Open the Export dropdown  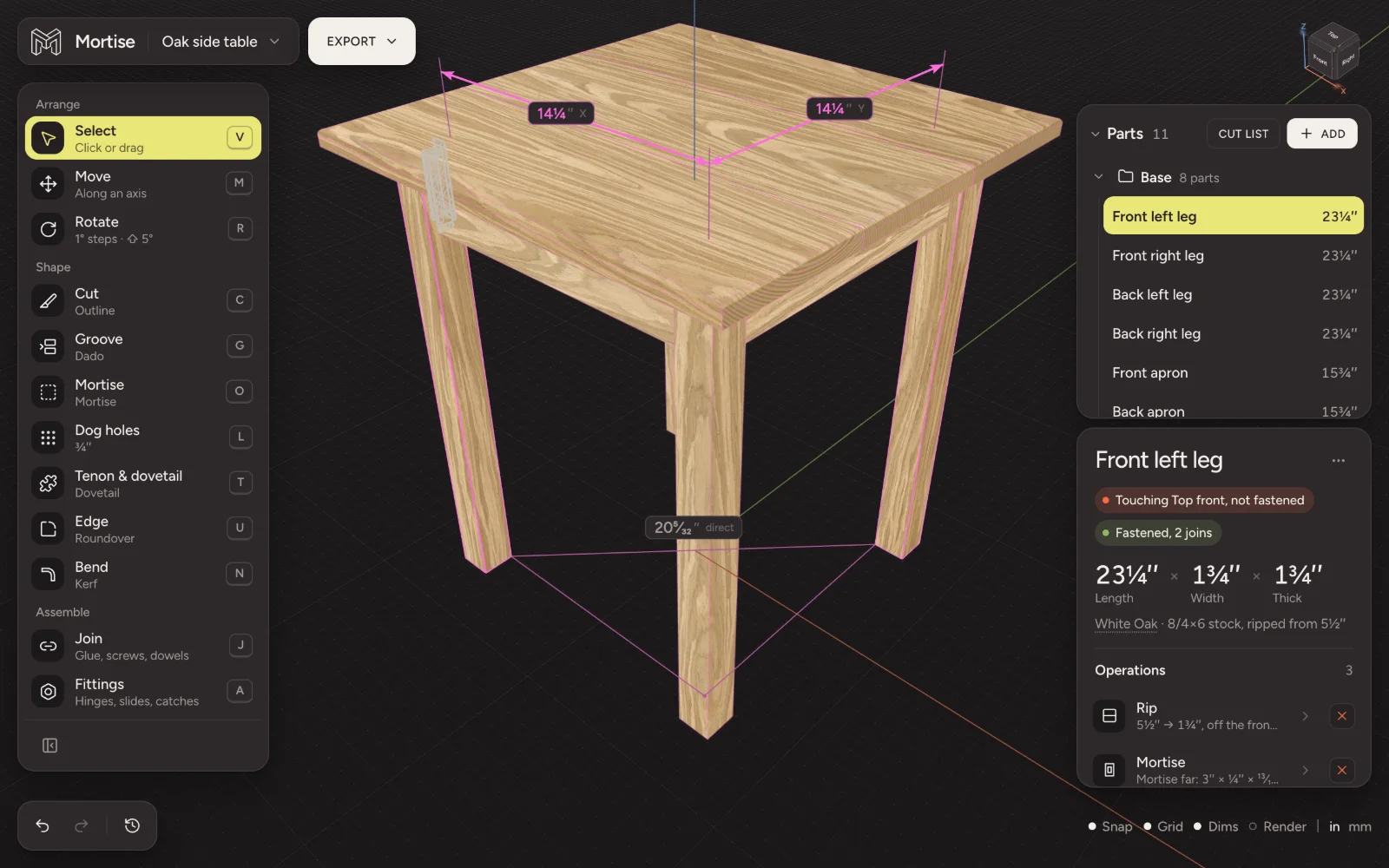pos(362,41)
